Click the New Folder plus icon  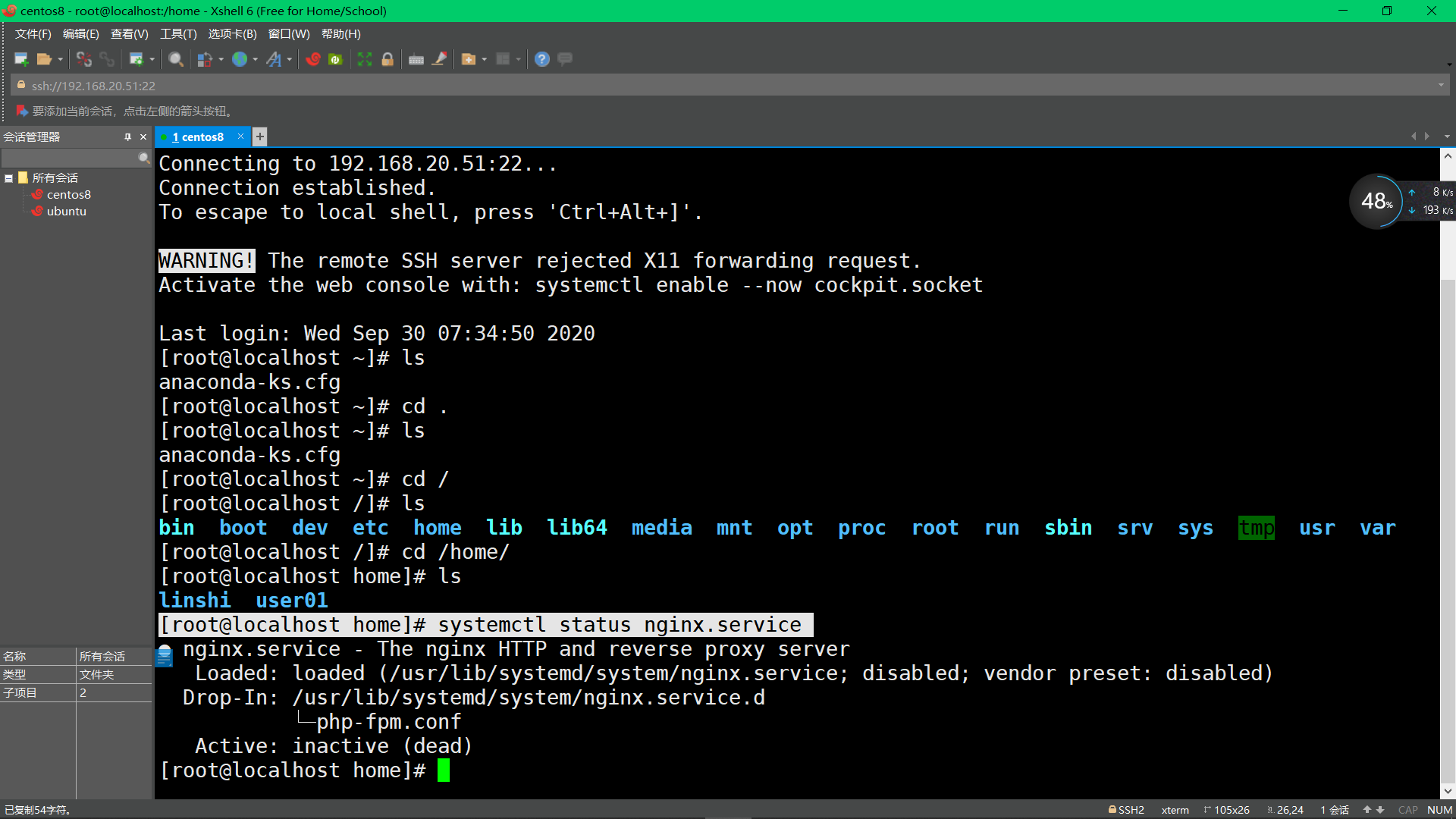(469, 59)
